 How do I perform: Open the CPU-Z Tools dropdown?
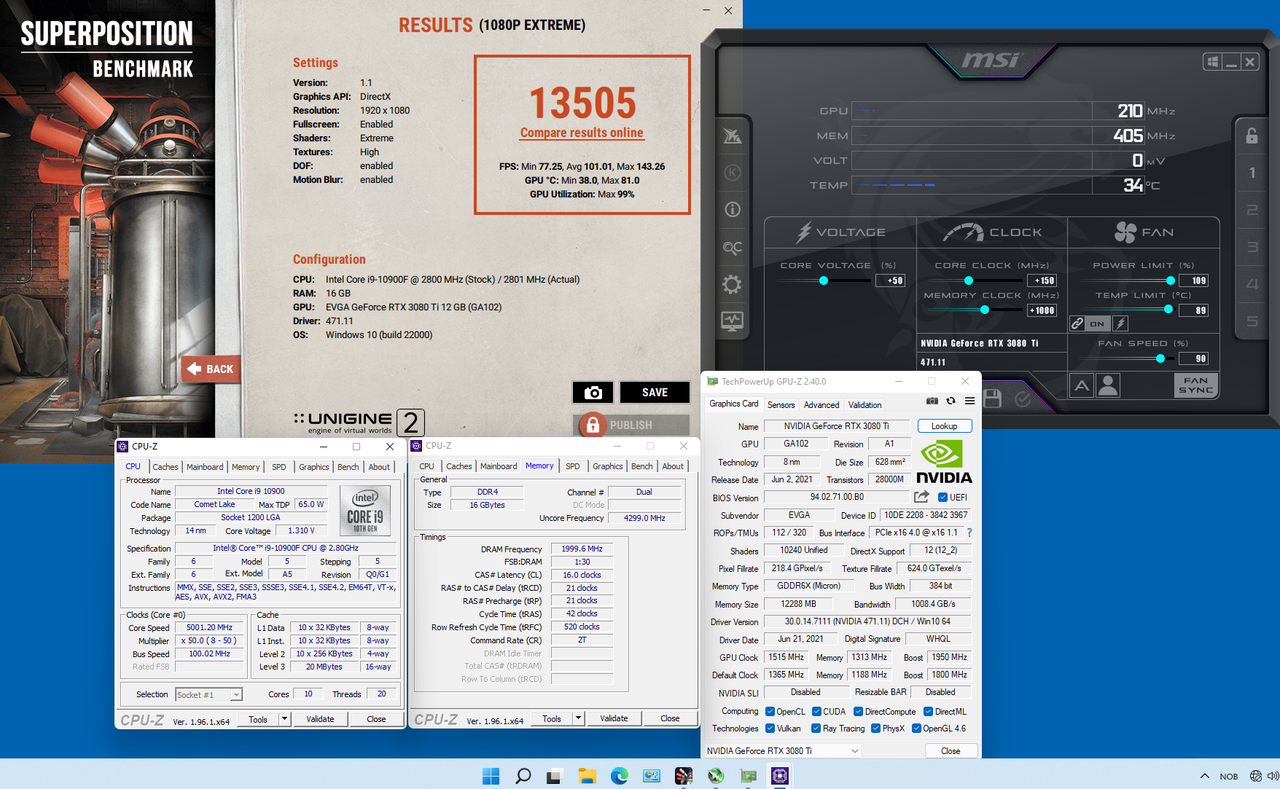coord(283,718)
